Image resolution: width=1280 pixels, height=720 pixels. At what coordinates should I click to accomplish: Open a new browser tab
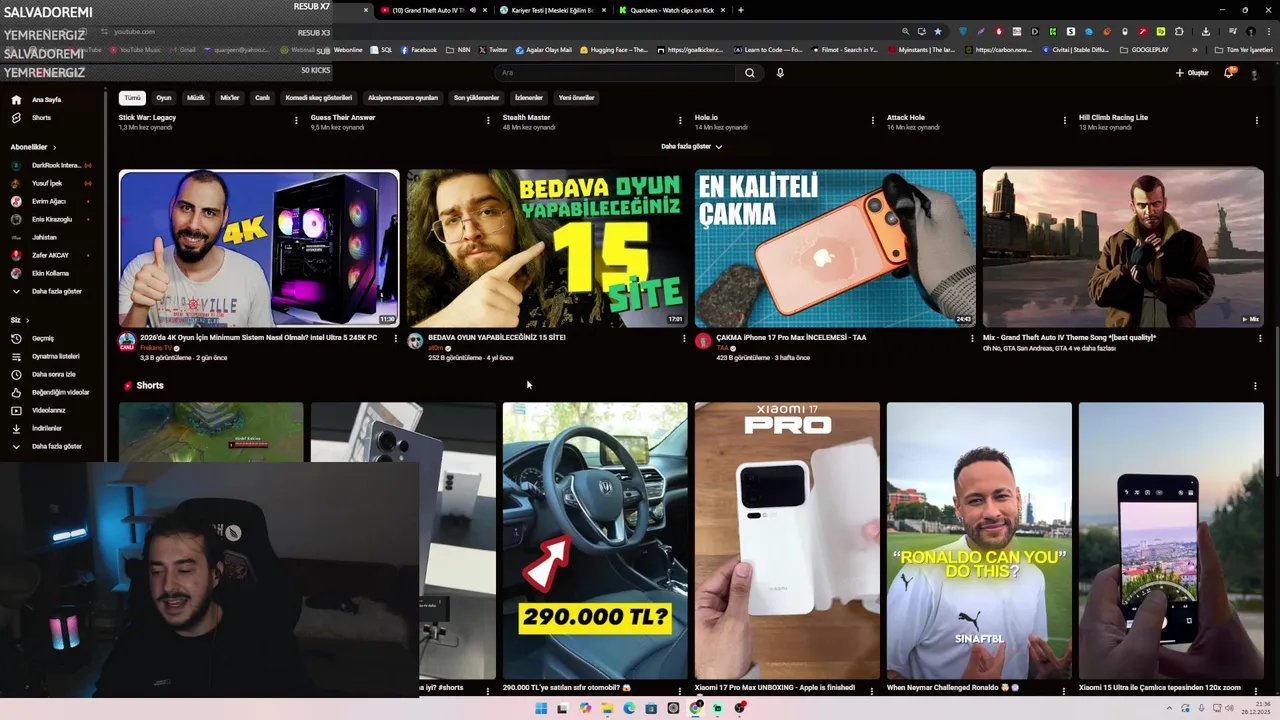point(740,10)
